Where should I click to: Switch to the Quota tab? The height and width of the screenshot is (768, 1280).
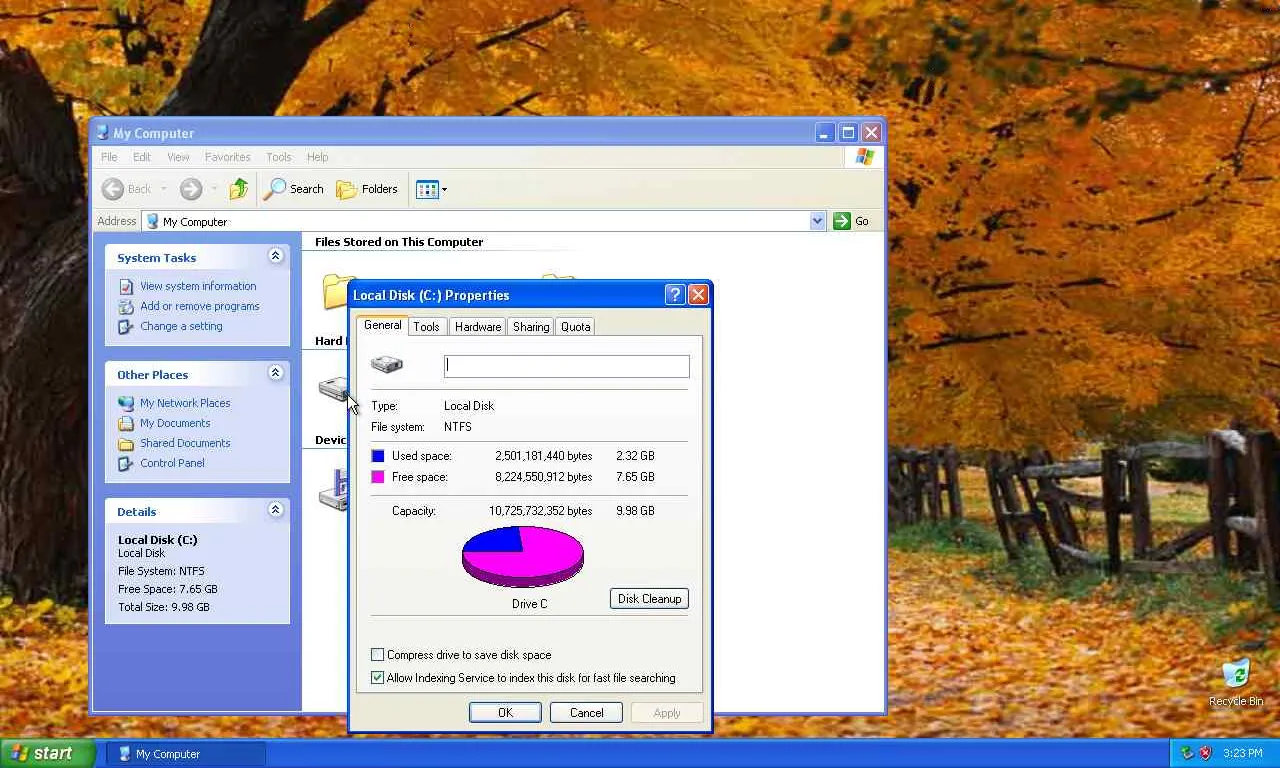click(575, 327)
